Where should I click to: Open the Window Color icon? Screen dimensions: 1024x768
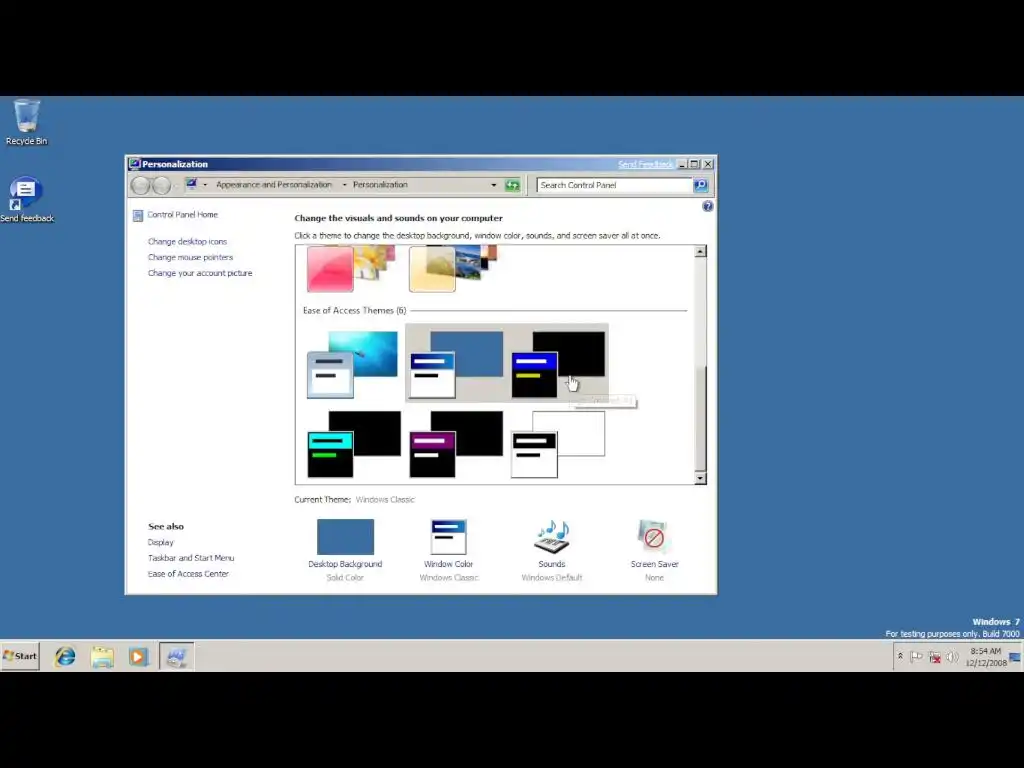click(449, 537)
